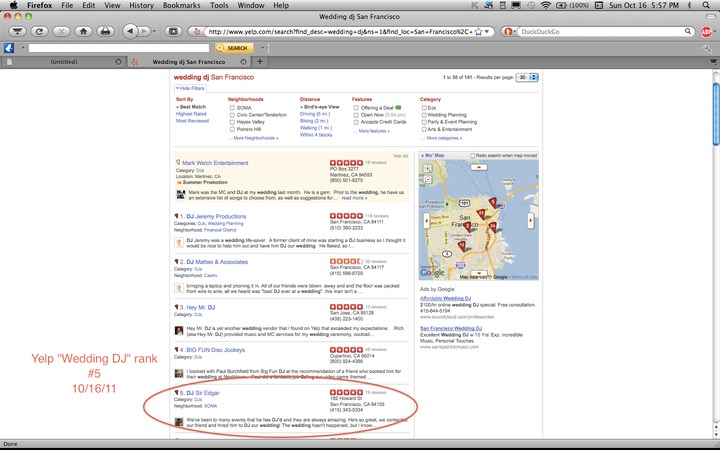The width and height of the screenshot is (720, 450).
Task: Click the Wi-Fi status icon
Action: 546,6
